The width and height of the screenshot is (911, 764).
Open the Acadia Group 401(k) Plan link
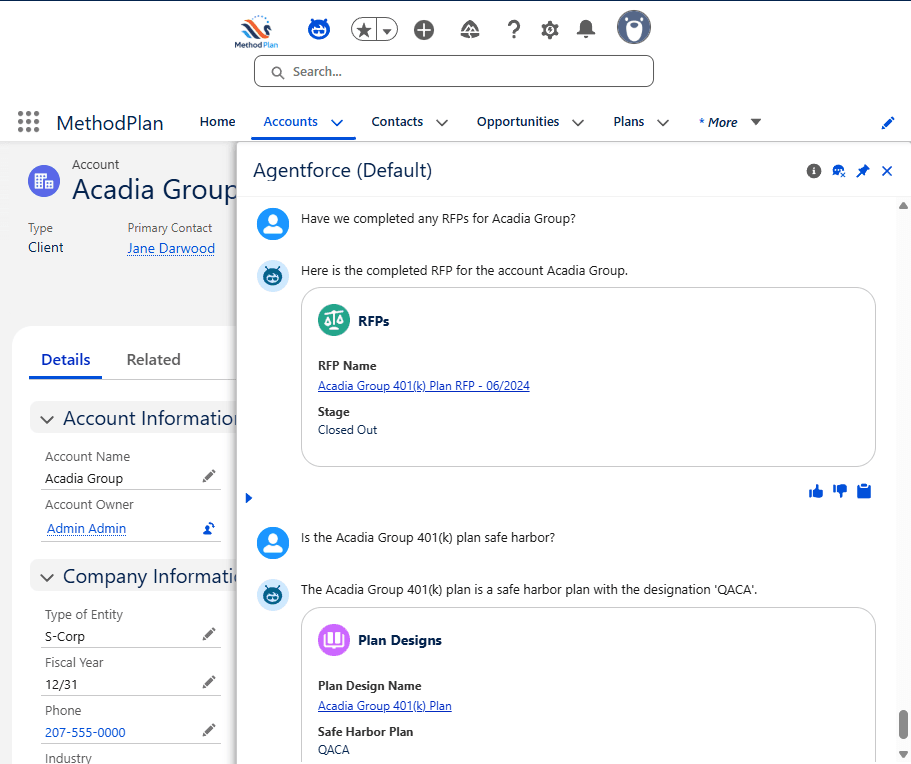point(385,706)
